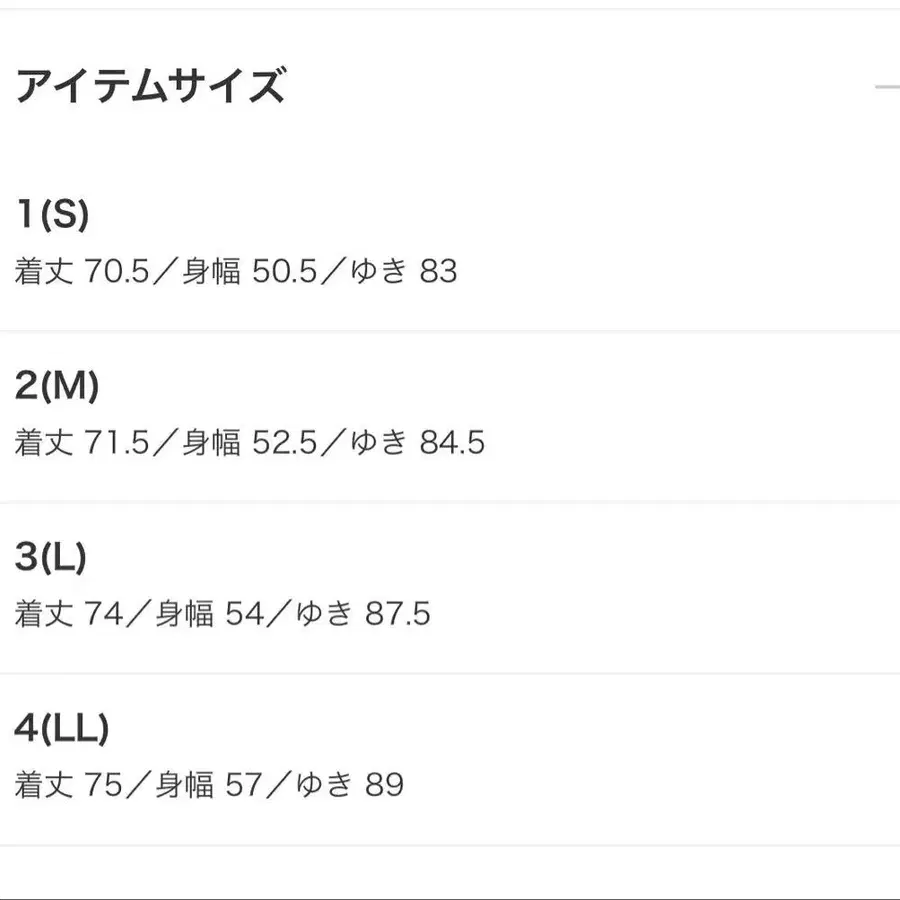
Task: Click ゆき 87.5 in the L size row
Action: (x=363, y=614)
